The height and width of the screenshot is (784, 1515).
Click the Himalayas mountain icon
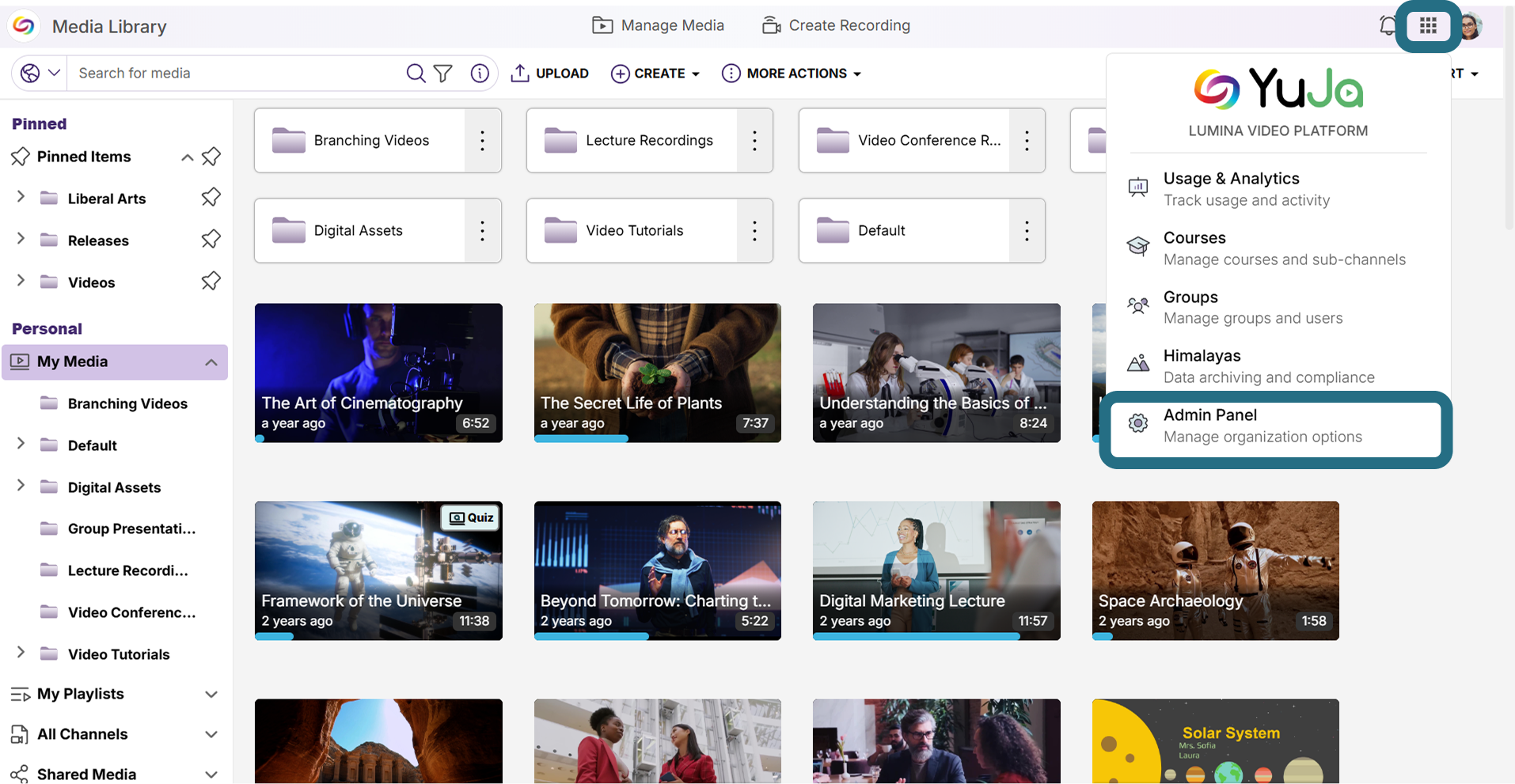coord(1137,364)
